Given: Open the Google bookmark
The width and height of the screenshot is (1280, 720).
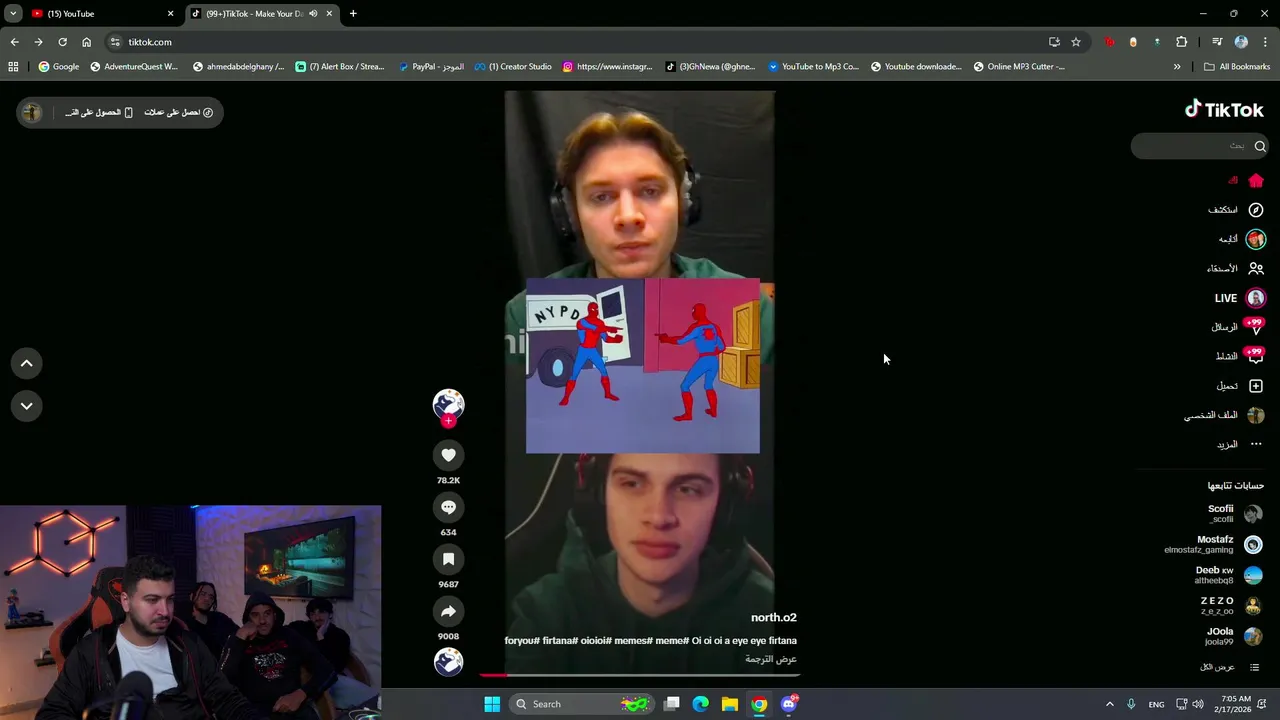Looking at the screenshot, I should point(58,67).
